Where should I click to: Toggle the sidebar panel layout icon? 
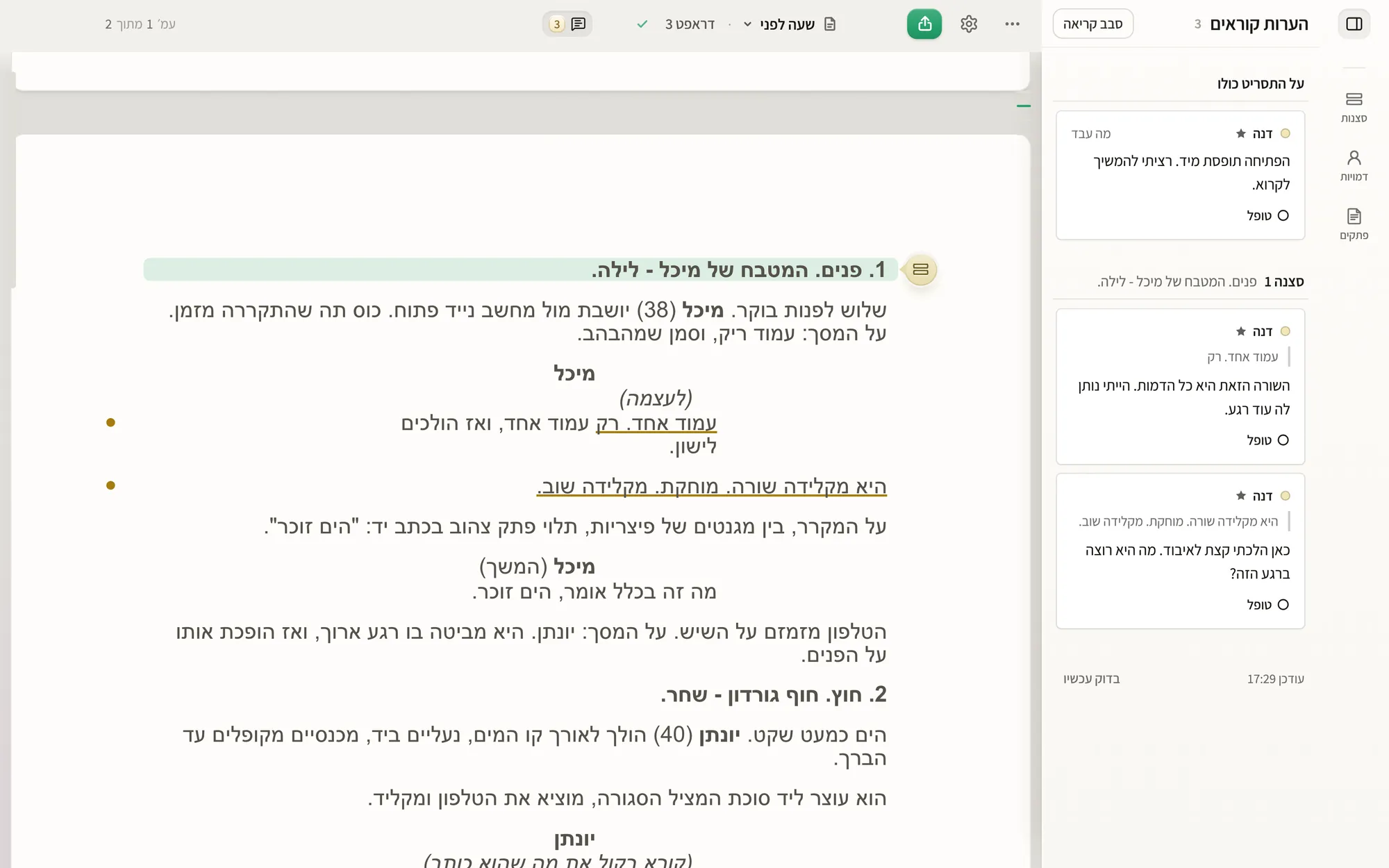tap(1354, 24)
